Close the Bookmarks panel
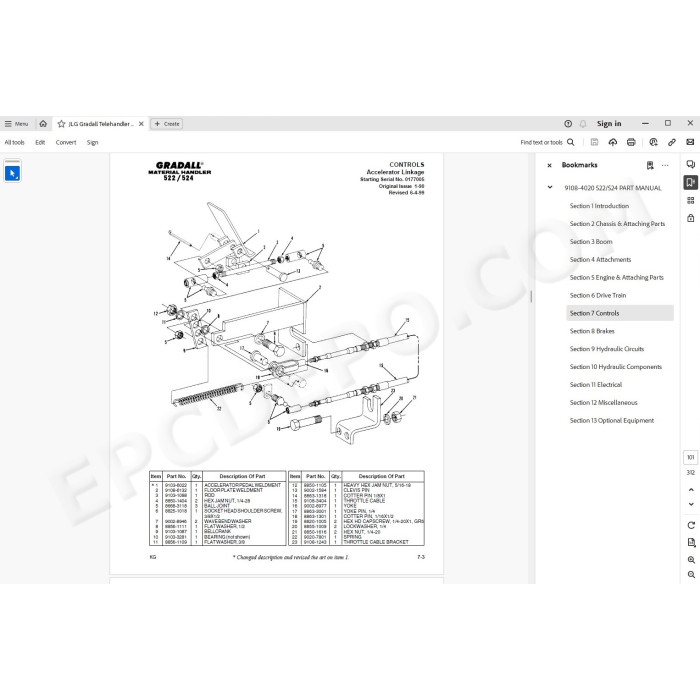The width and height of the screenshot is (700, 700). [550, 165]
